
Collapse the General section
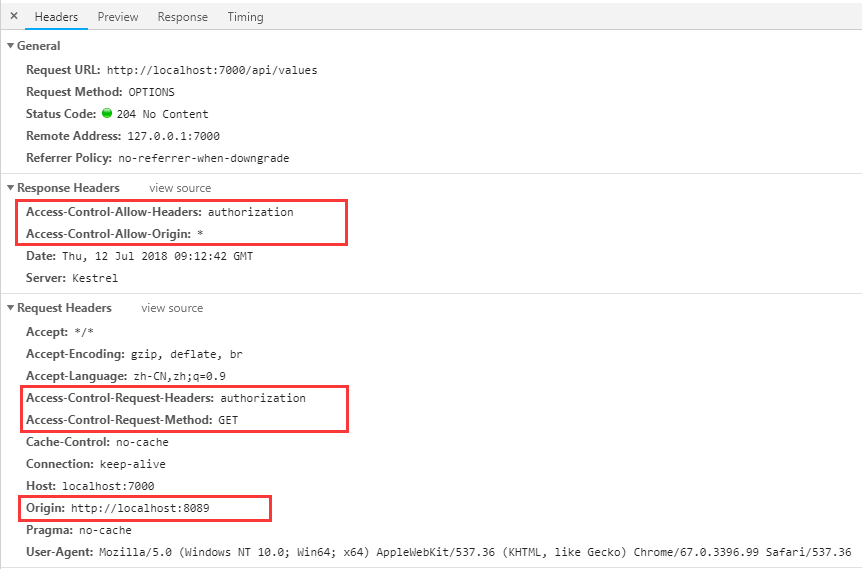[11, 46]
